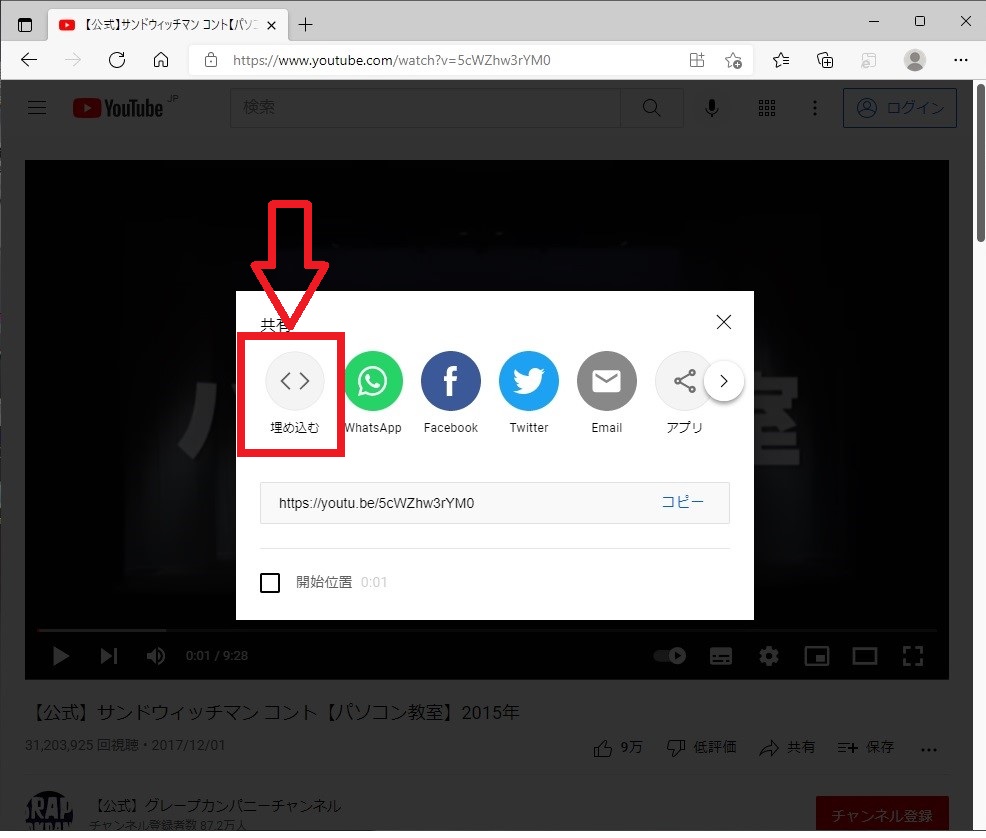Skip to next video
Image resolution: width=986 pixels, height=838 pixels.
109,656
